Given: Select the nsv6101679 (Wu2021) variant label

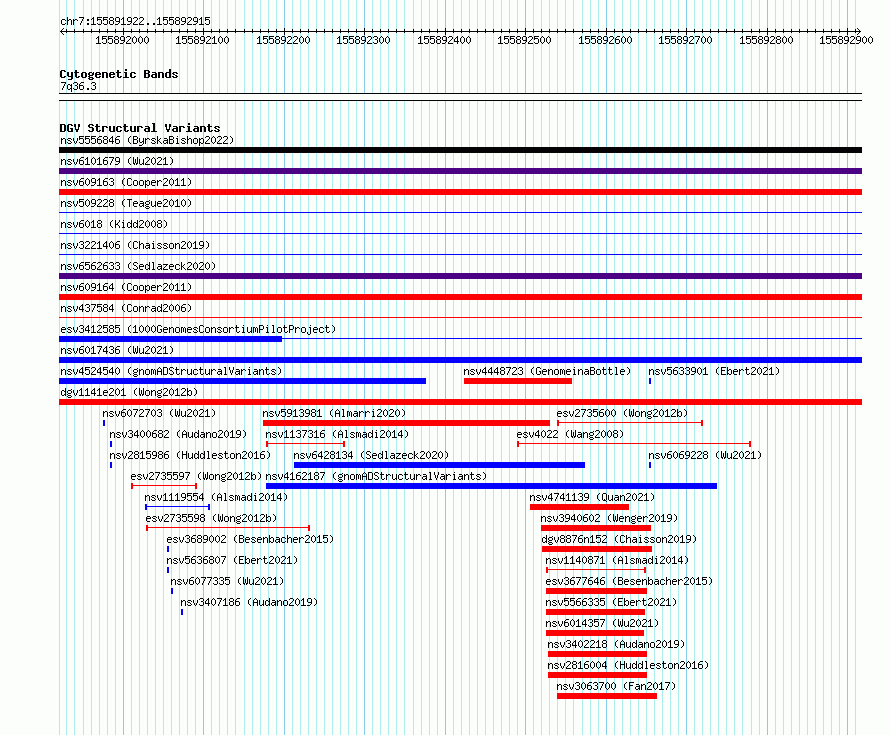Looking at the screenshot, I should coord(117,161).
